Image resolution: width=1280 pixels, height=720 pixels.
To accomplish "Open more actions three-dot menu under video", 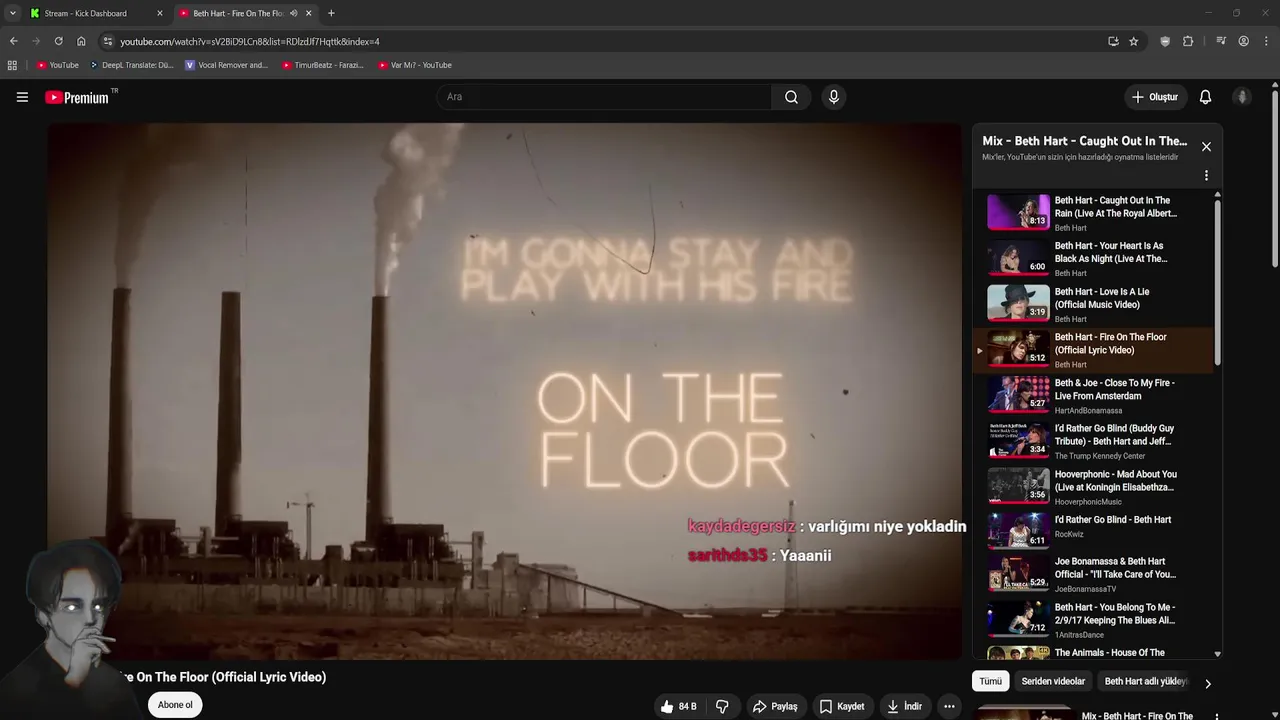I will [x=949, y=706].
